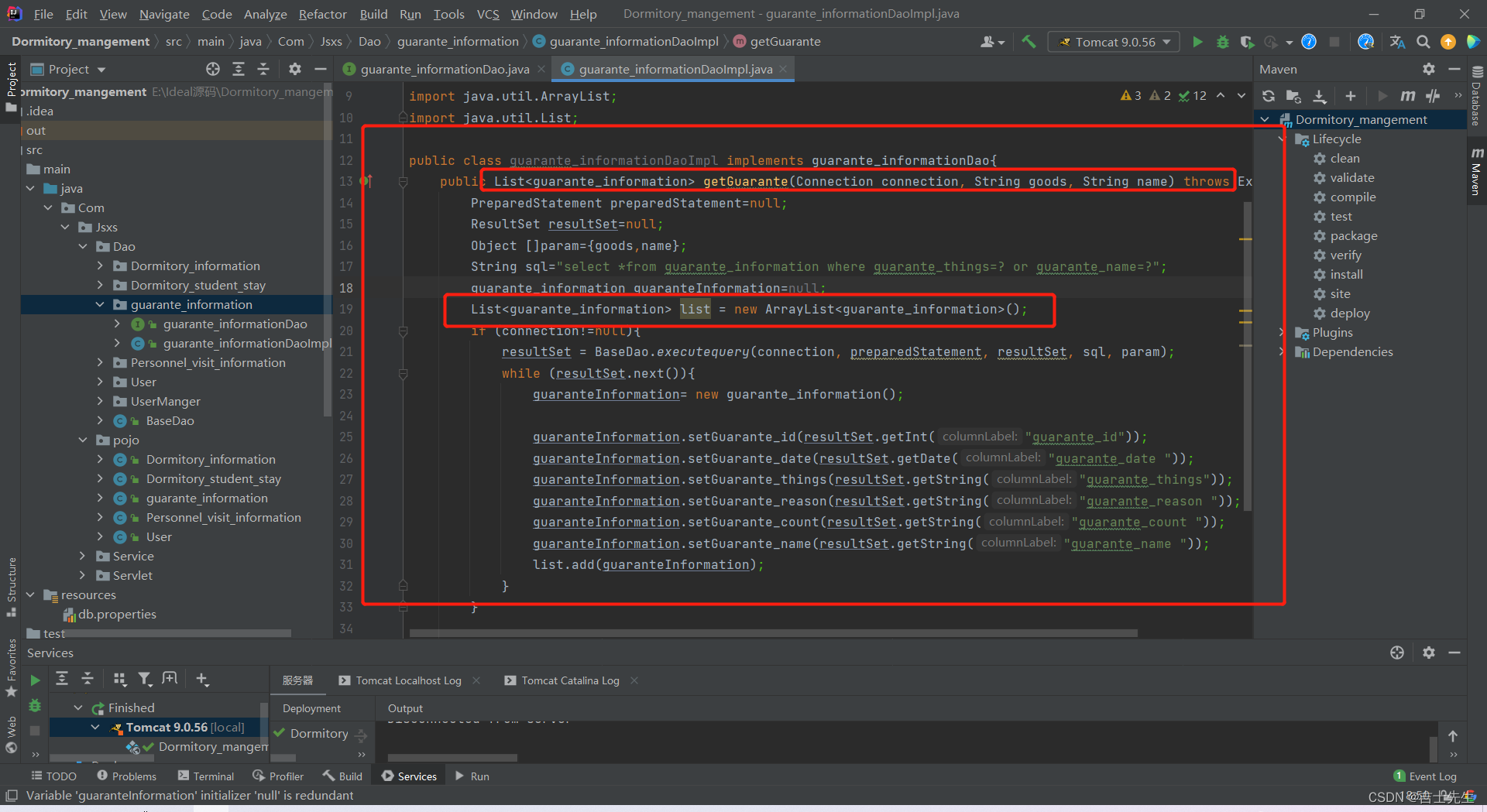Screen dimensions: 1487x812
Task: Open the Translate icon in toolbar
Action: tap(1397, 42)
